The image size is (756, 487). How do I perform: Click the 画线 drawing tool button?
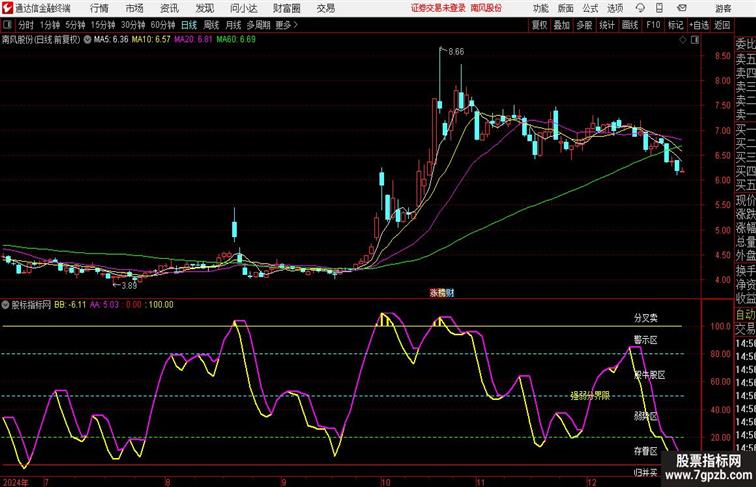coord(630,25)
